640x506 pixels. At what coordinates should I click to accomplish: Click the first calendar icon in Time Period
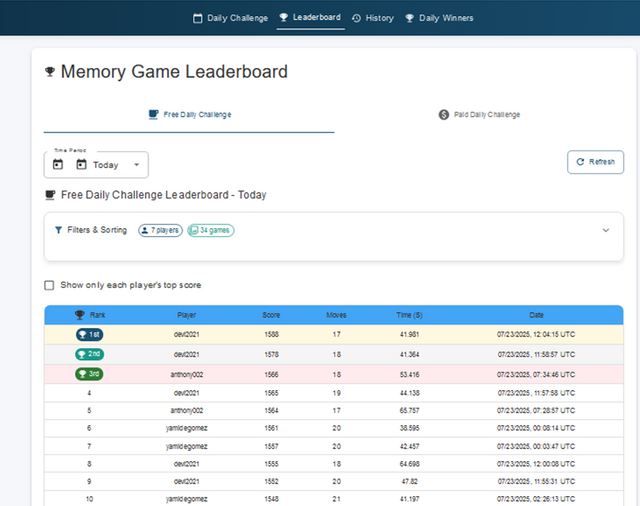click(58, 164)
